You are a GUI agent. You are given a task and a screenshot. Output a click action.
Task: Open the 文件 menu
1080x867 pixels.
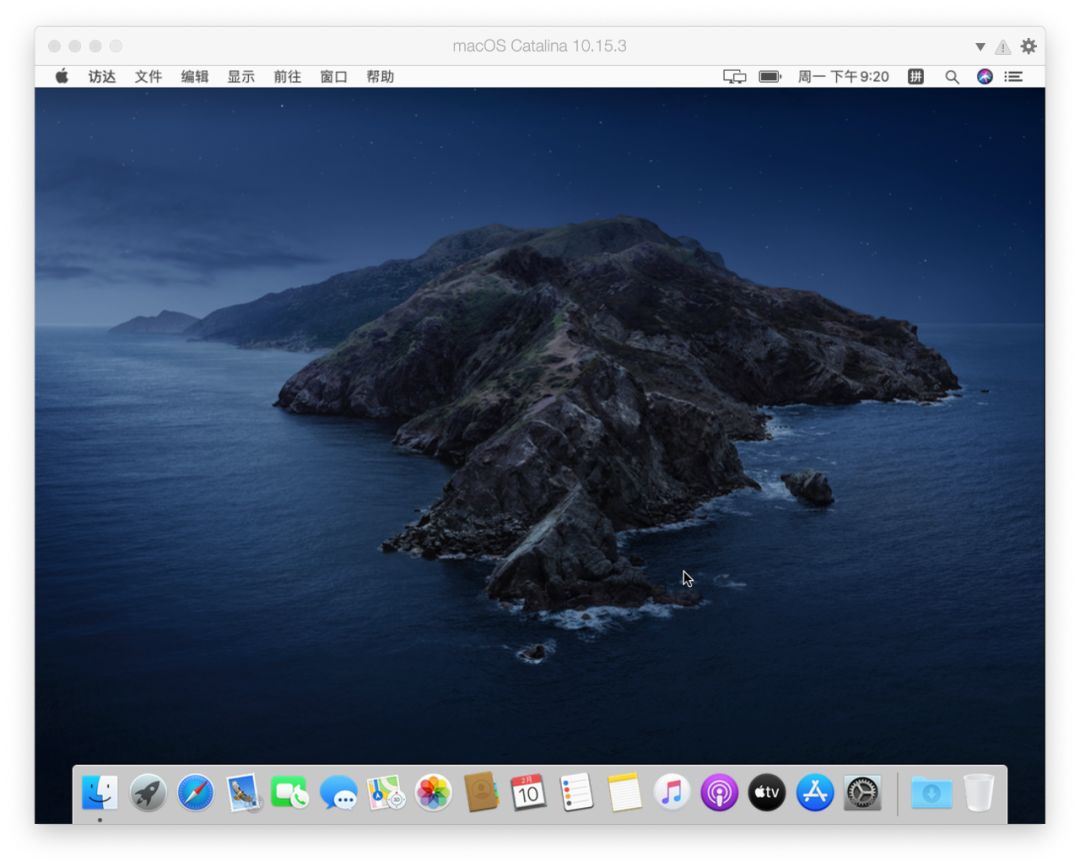(148, 76)
